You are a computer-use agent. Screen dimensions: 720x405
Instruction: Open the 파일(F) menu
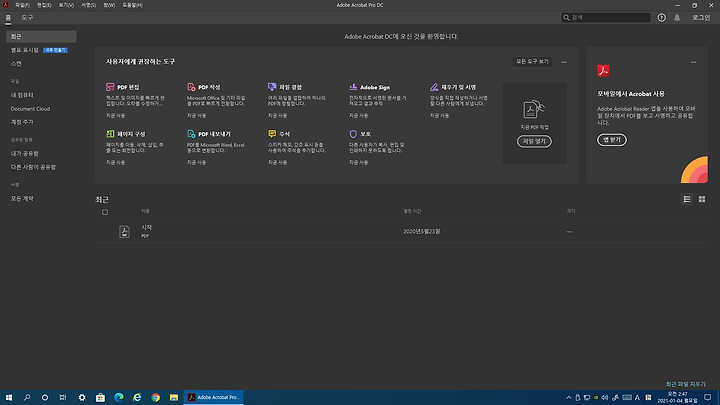[22, 5]
